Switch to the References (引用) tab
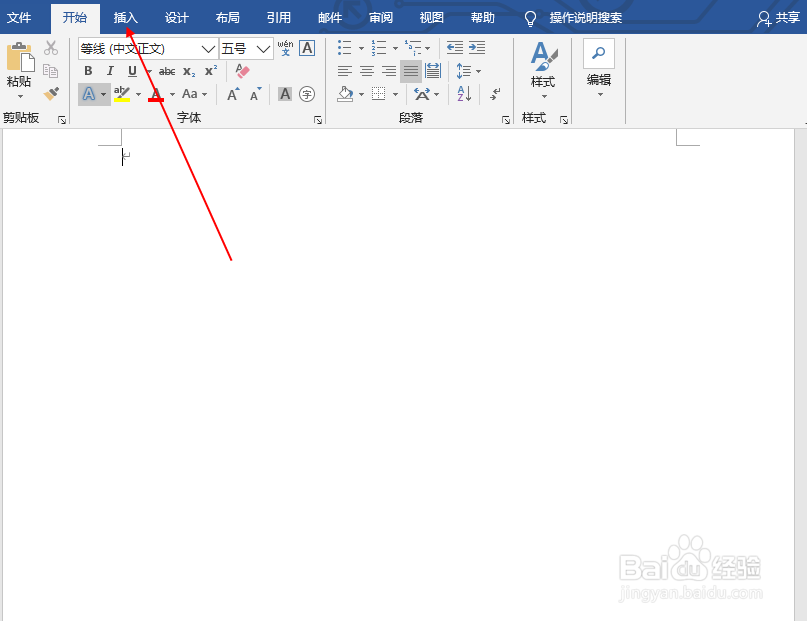 coord(278,18)
